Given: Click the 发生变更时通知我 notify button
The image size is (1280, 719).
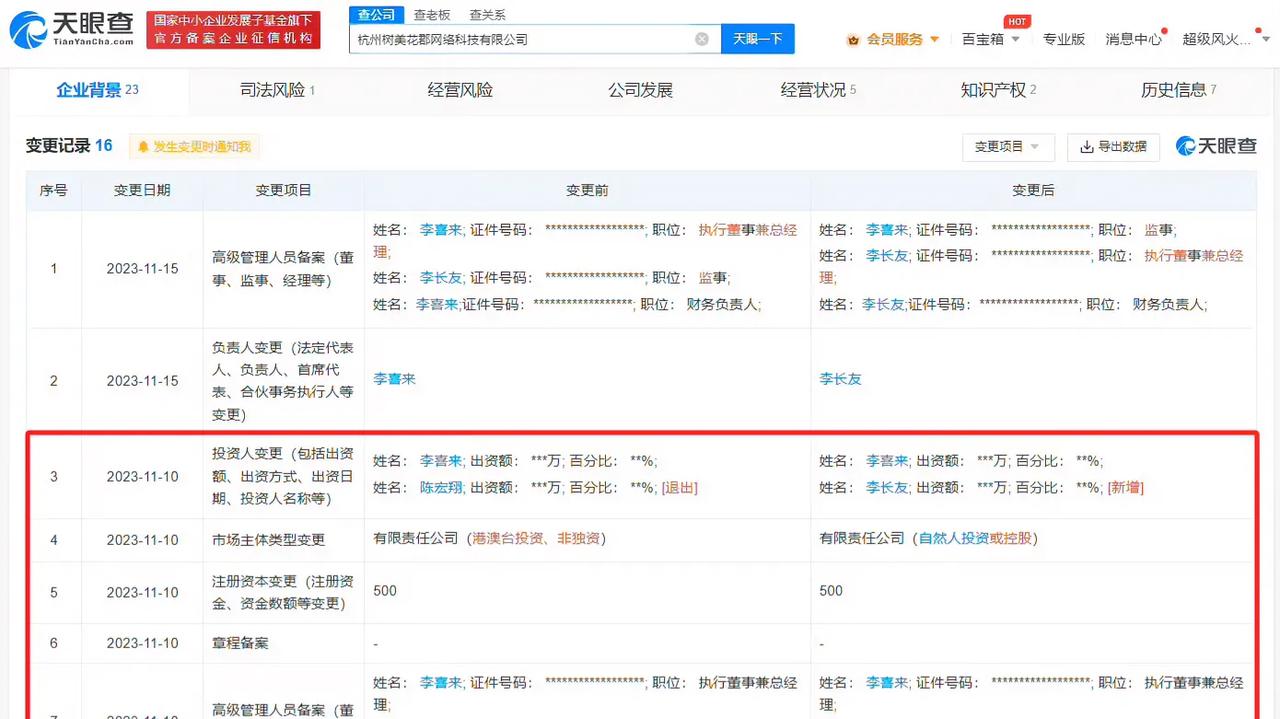Looking at the screenshot, I should click(x=194, y=147).
